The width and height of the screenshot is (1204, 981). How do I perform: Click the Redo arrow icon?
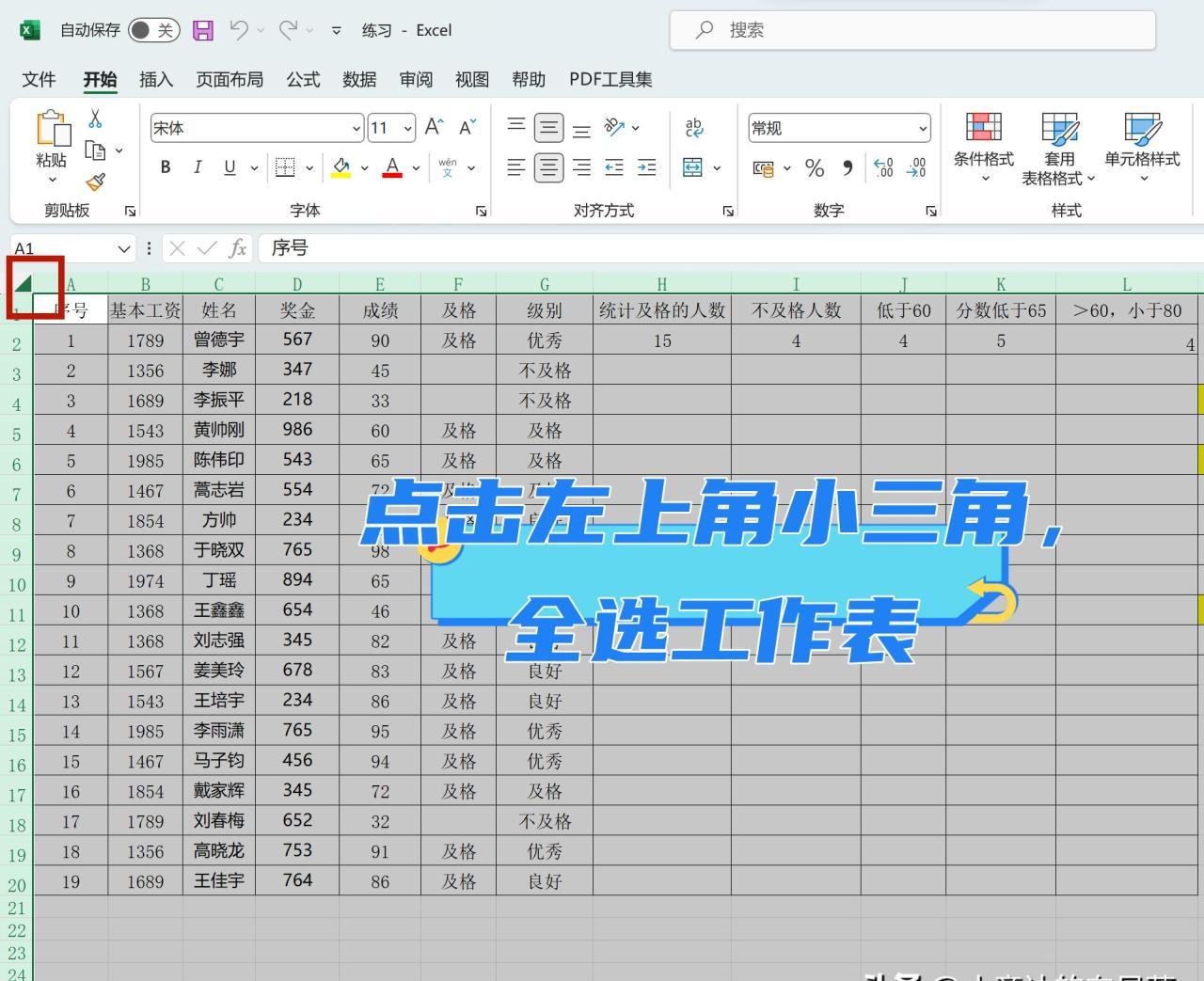[x=289, y=30]
